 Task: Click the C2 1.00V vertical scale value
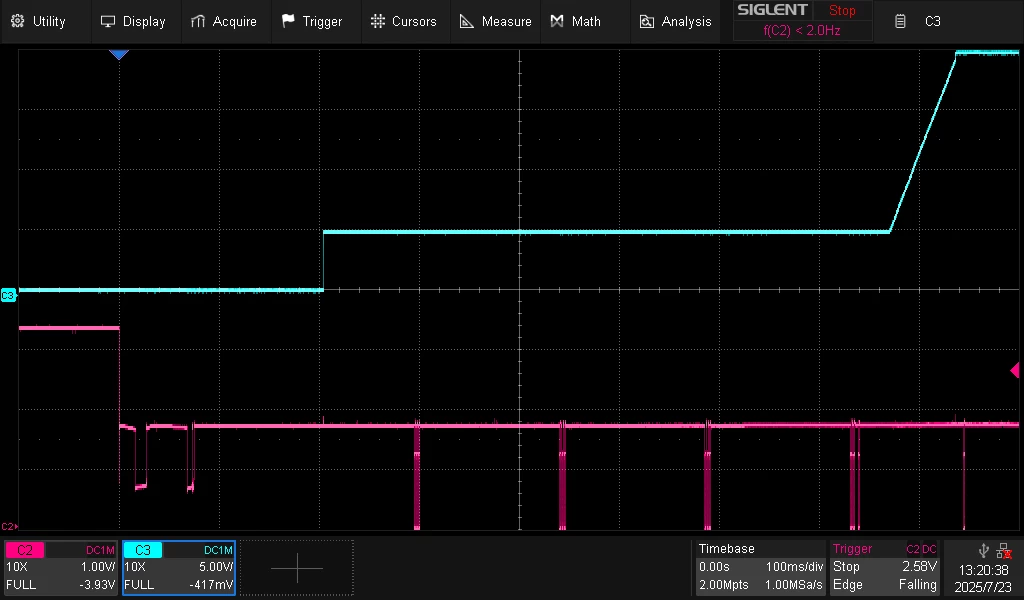[x=98, y=567]
